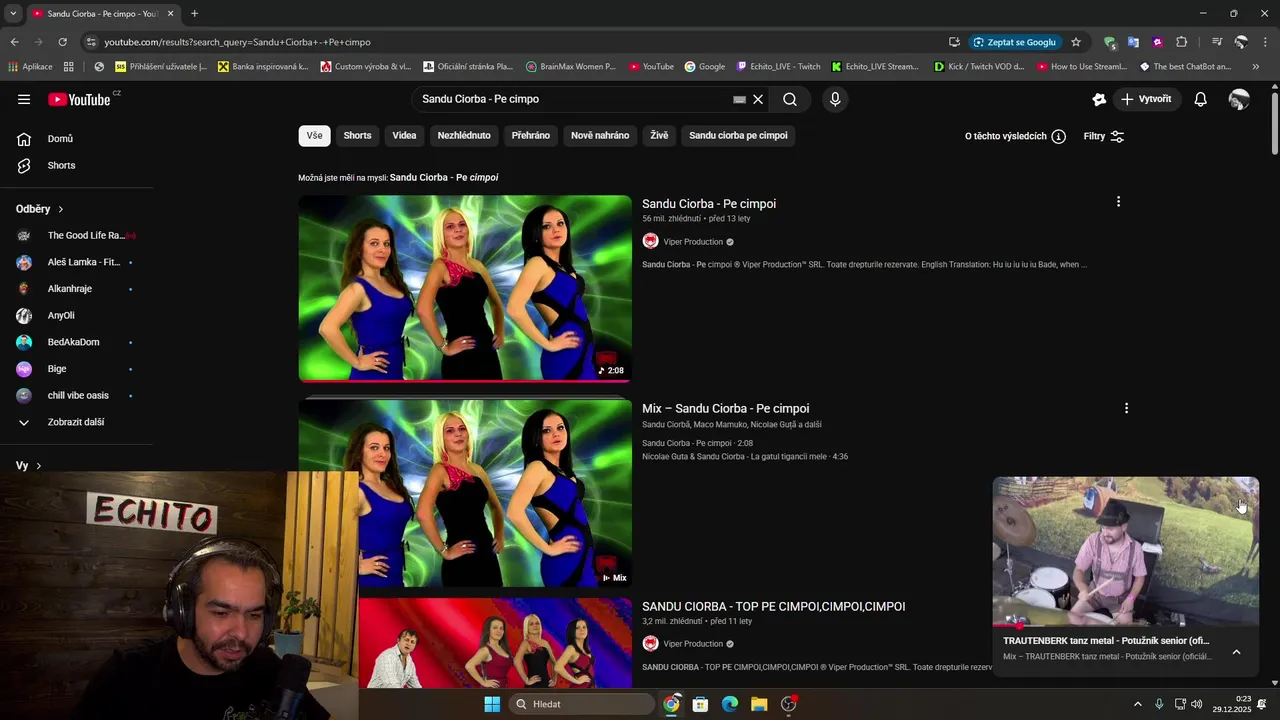
Task: Open options for the Mix – Sandu Ciorba result
Action: point(1126,408)
